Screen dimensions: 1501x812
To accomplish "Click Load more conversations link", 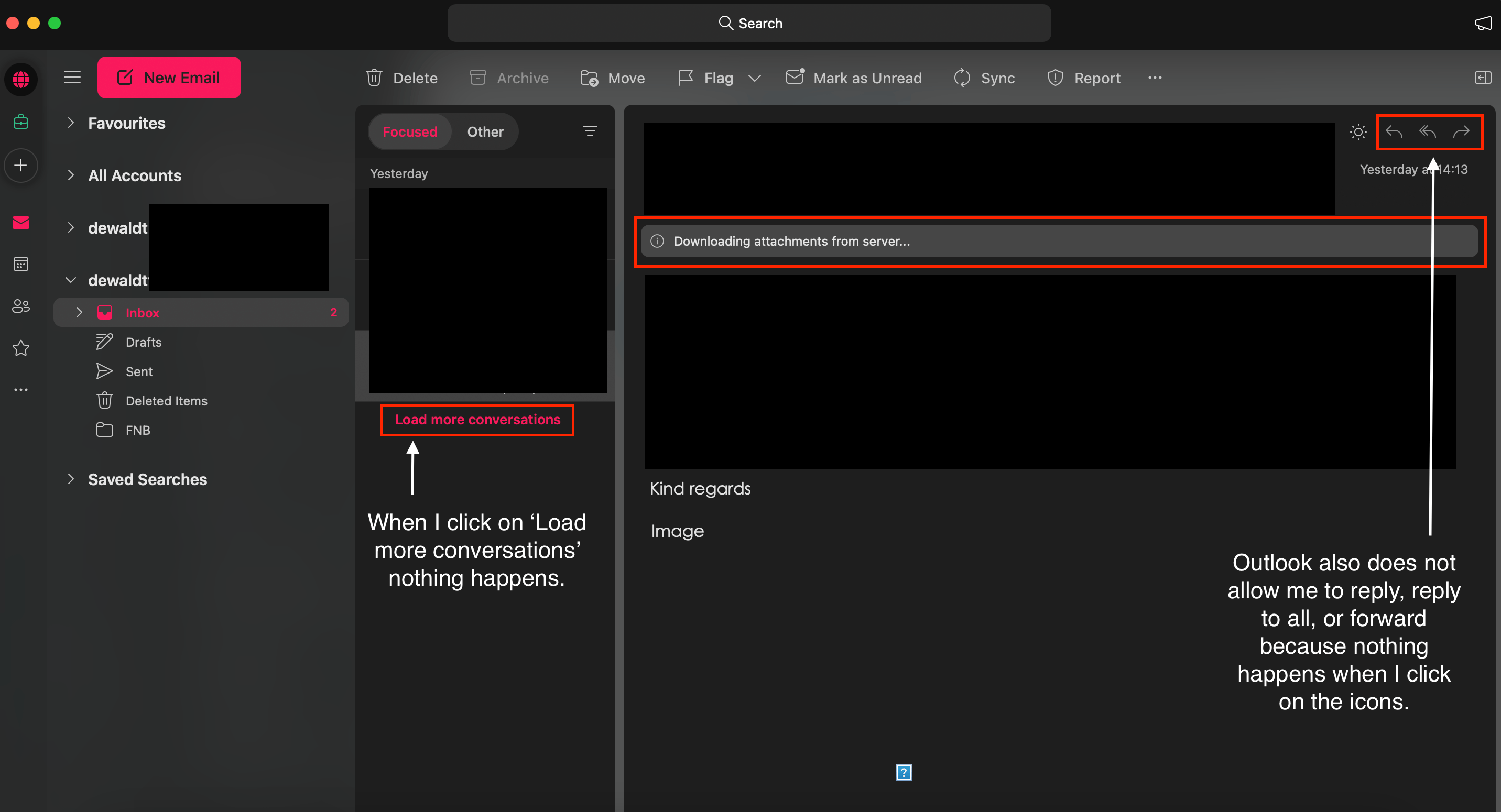I will 477,420.
